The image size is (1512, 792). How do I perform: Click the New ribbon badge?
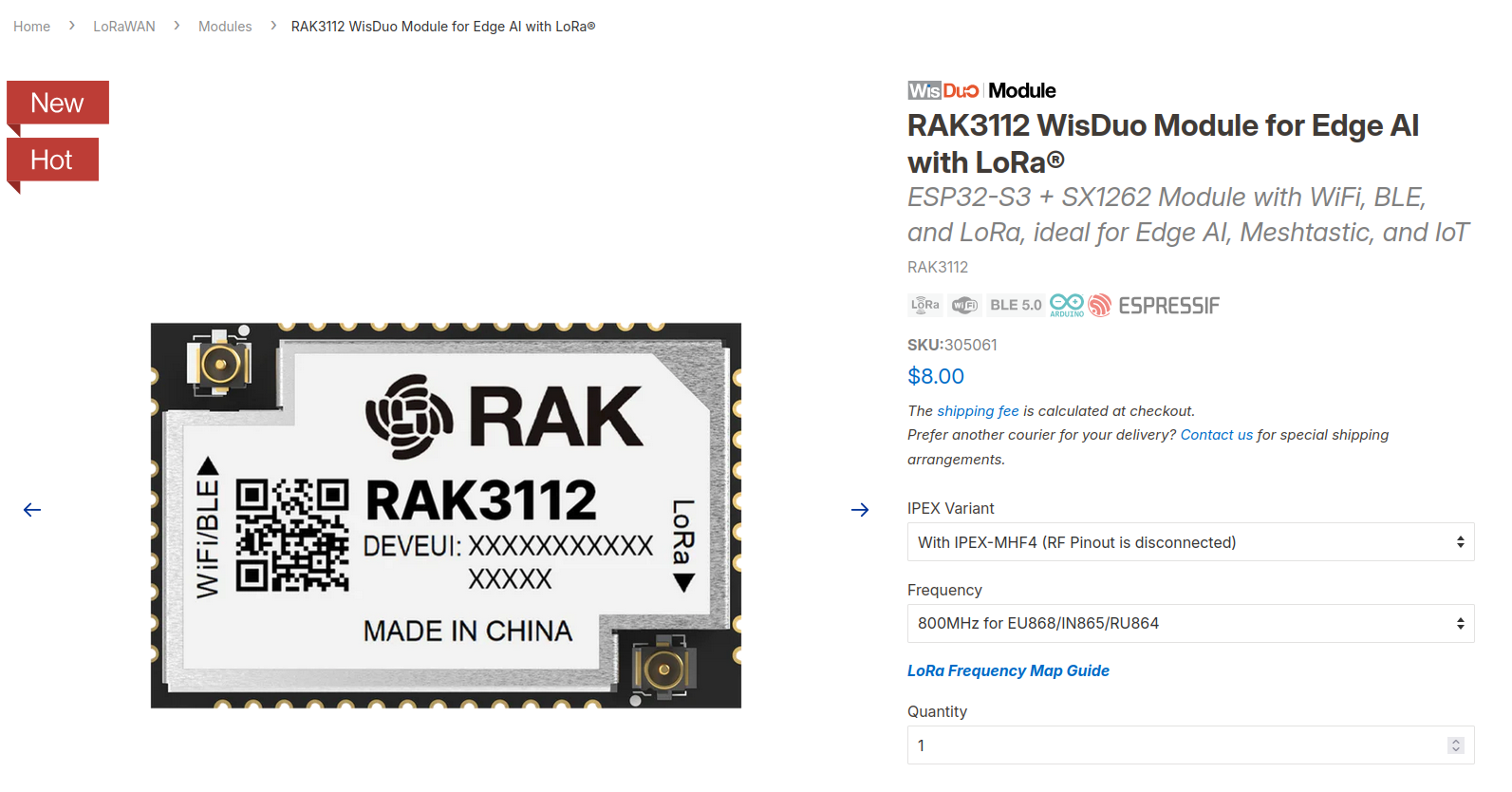click(58, 104)
